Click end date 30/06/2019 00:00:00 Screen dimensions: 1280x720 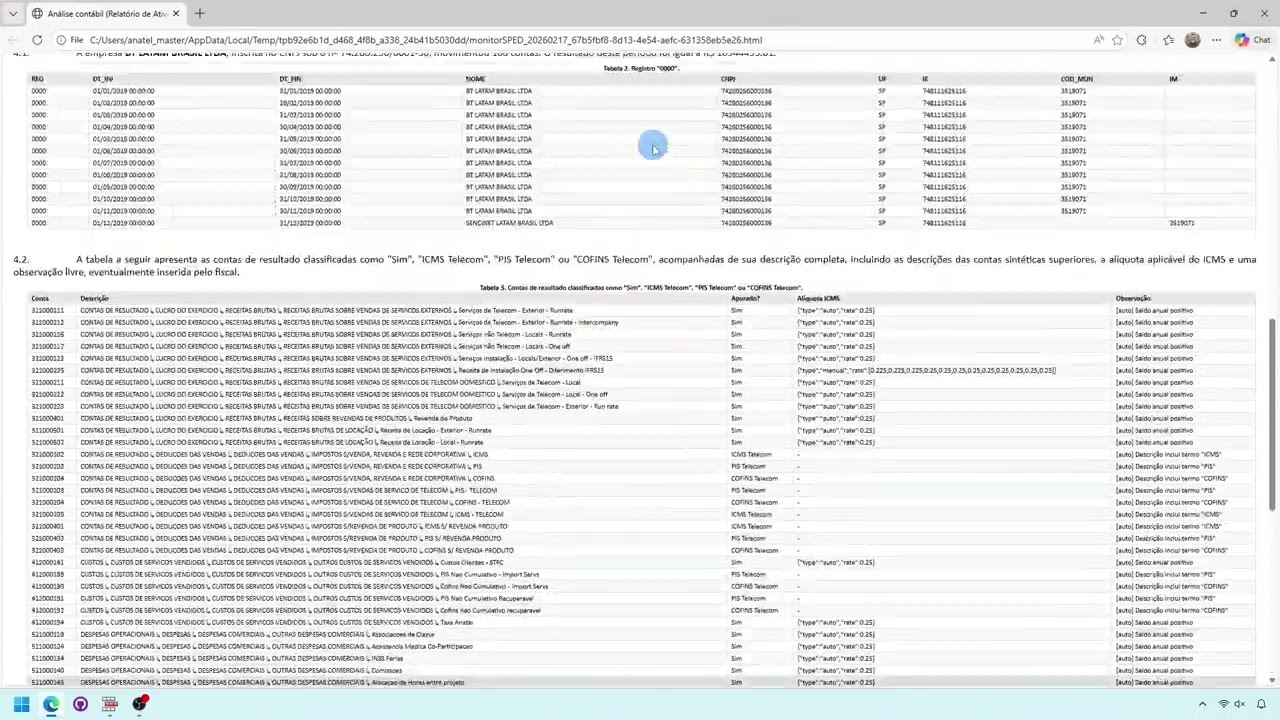coord(310,151)
